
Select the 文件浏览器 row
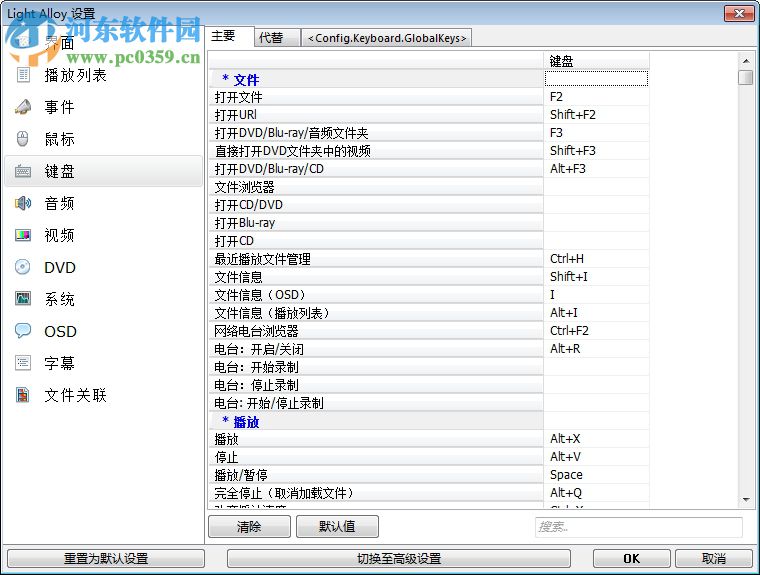(x=376, y=187)
